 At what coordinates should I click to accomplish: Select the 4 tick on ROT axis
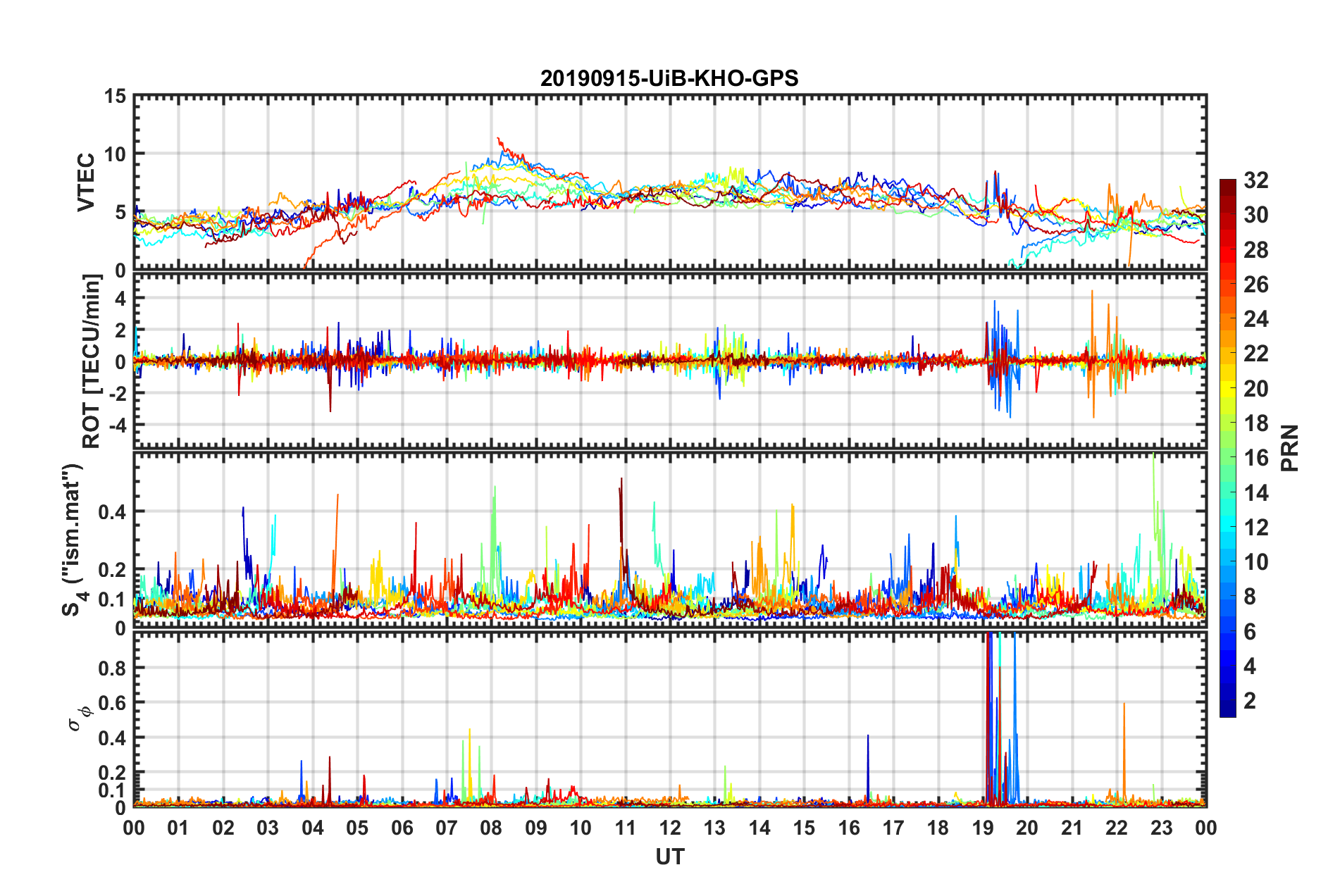120,299
